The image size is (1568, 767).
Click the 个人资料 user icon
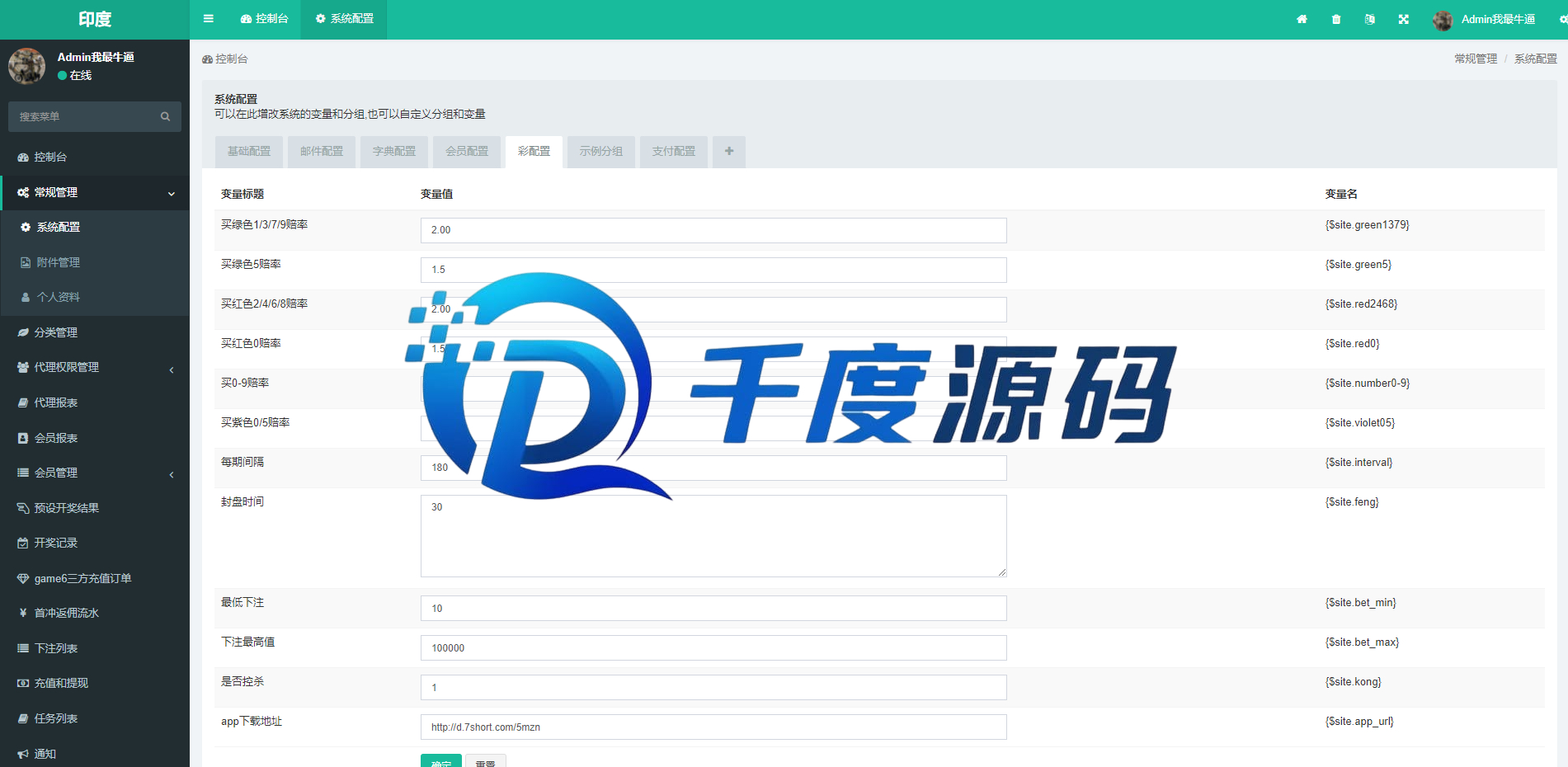coord(26,297)
